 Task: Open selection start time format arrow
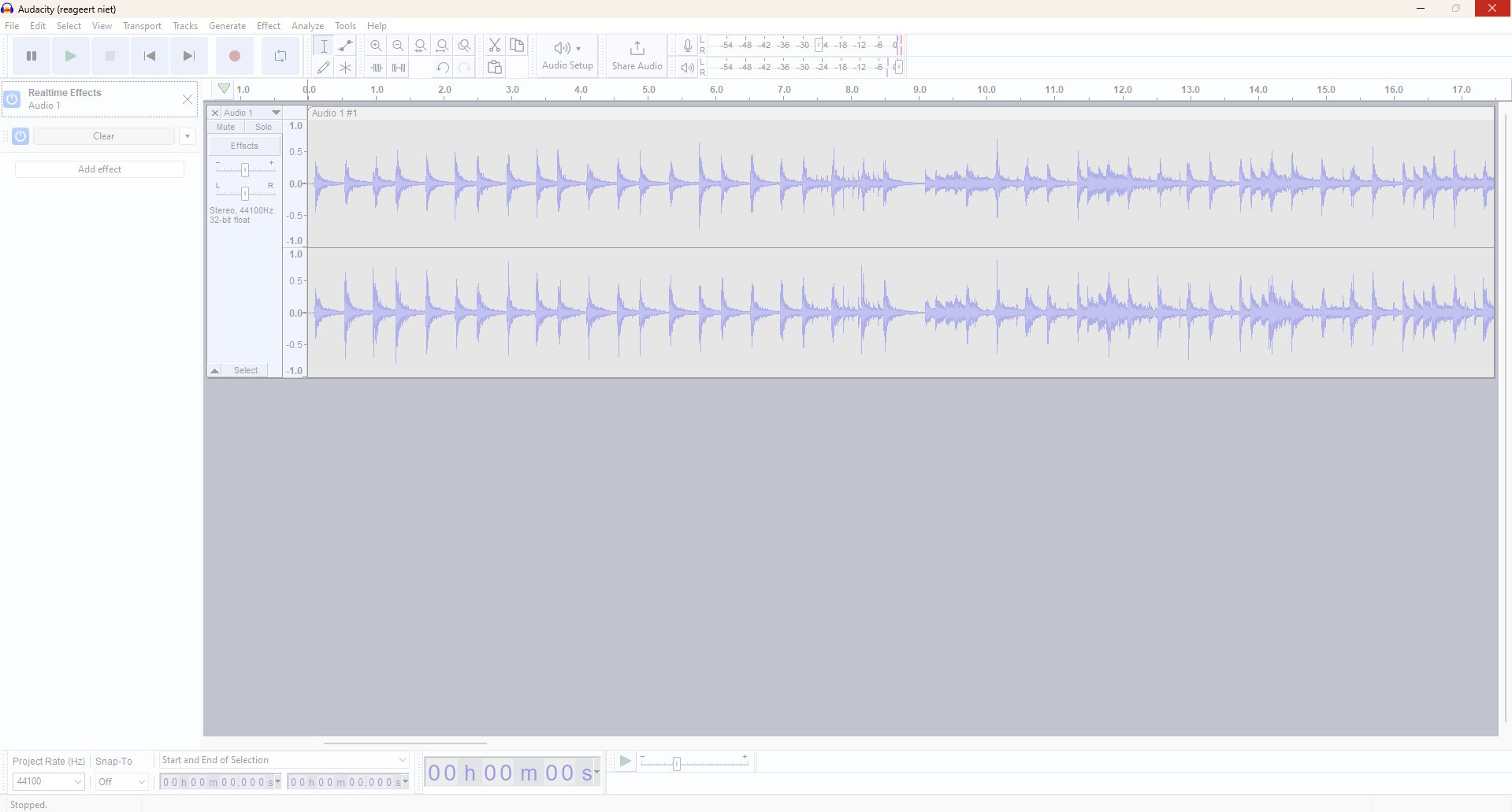point(277,781)
